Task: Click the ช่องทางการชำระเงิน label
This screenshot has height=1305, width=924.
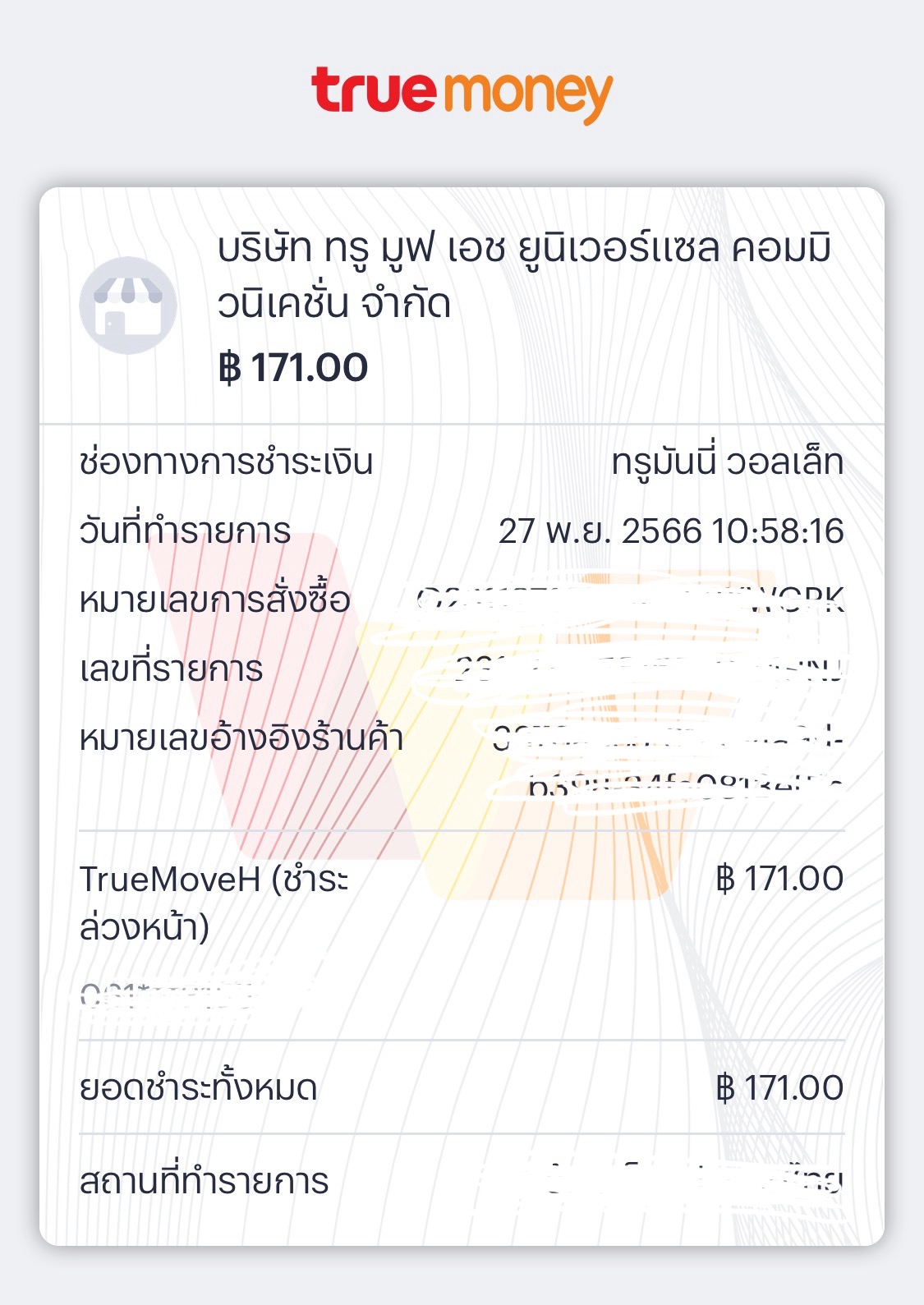Action: click(226, 462)
